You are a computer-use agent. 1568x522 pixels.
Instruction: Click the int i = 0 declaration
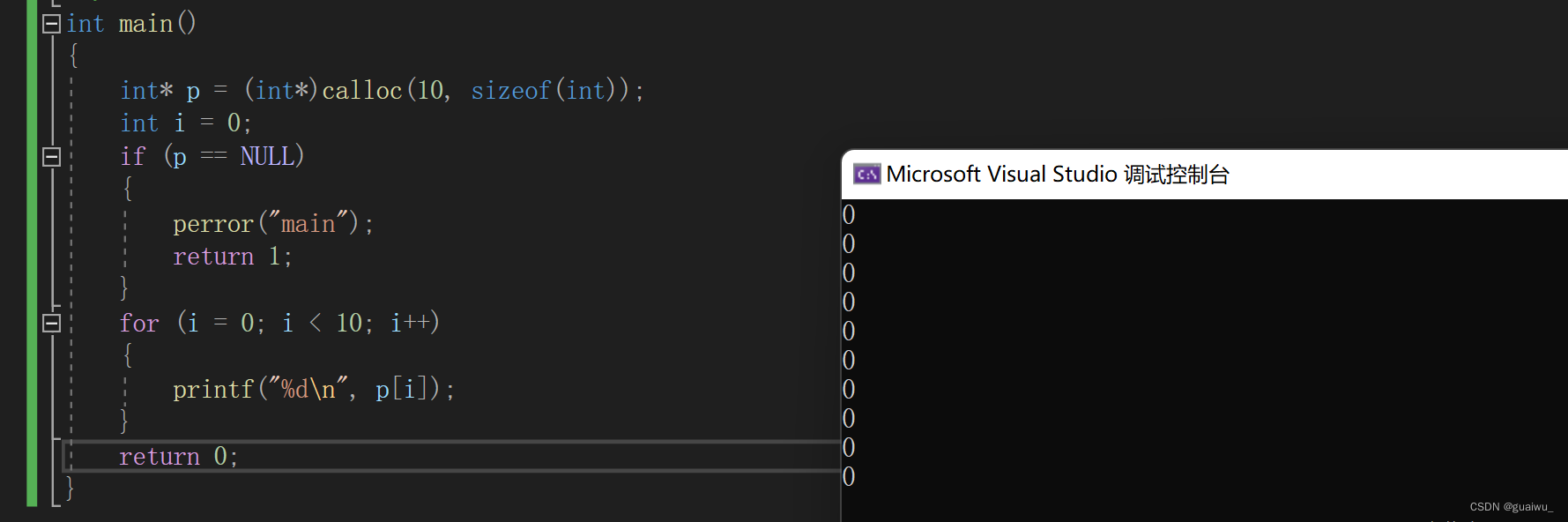click(x=186, y=123)
